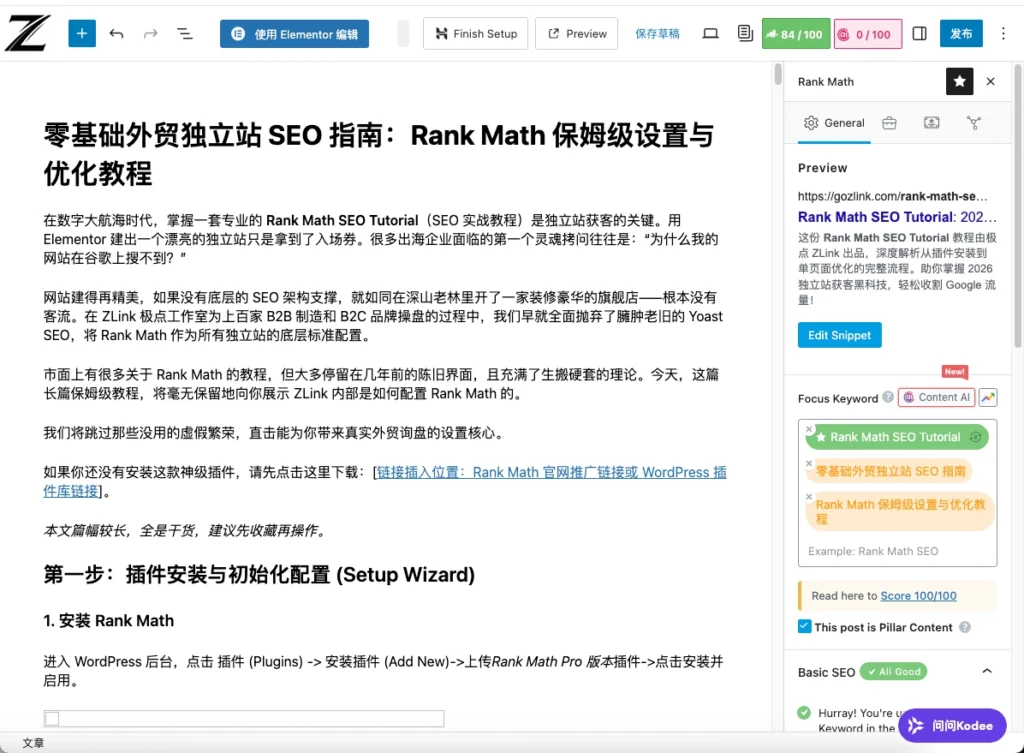The width and height of the screenshot is (1024, 753).
Task: Open the document overview list view
Action: point(185,33)
